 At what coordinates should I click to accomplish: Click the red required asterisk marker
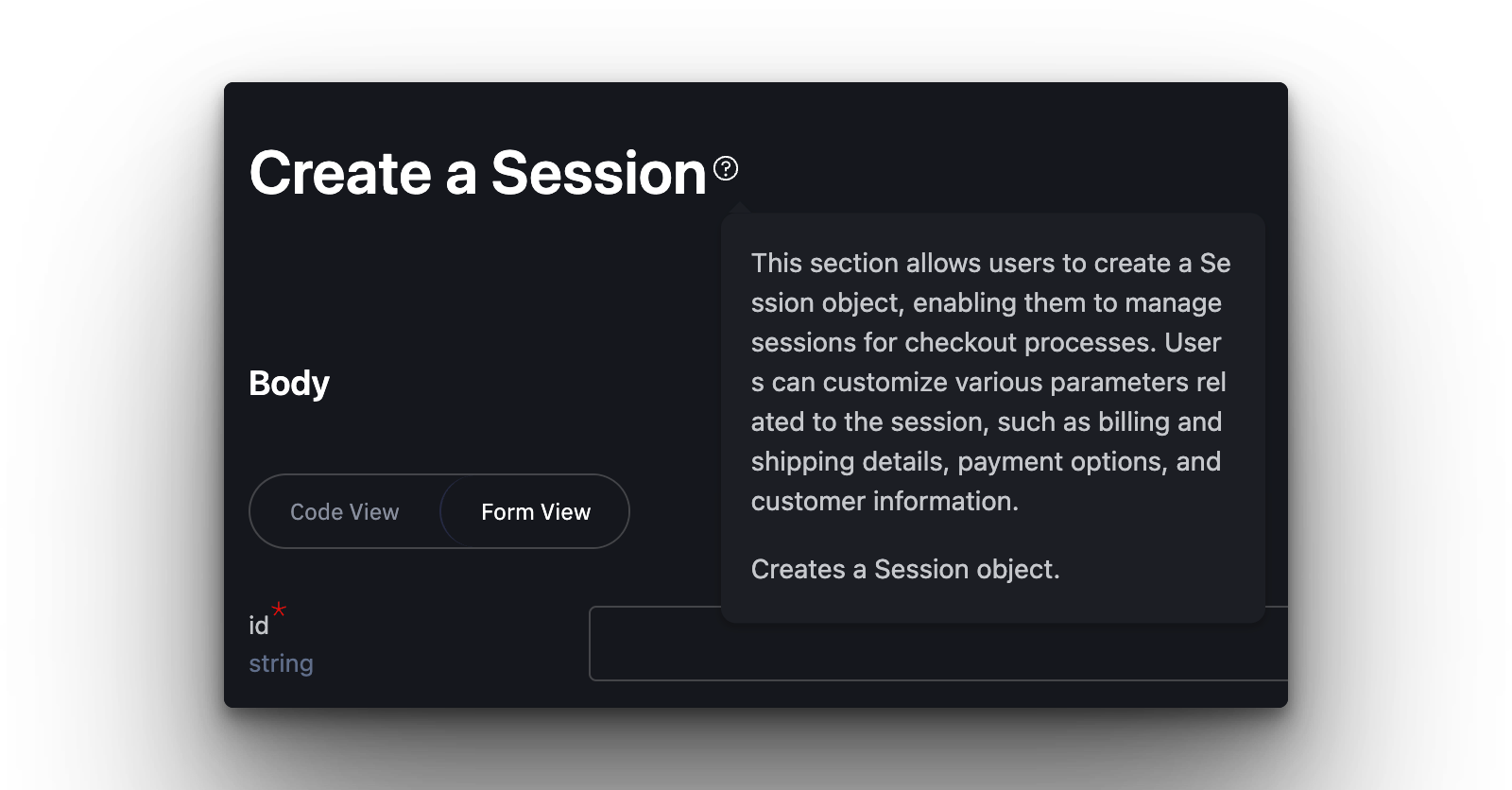click(x=279, y=610)
